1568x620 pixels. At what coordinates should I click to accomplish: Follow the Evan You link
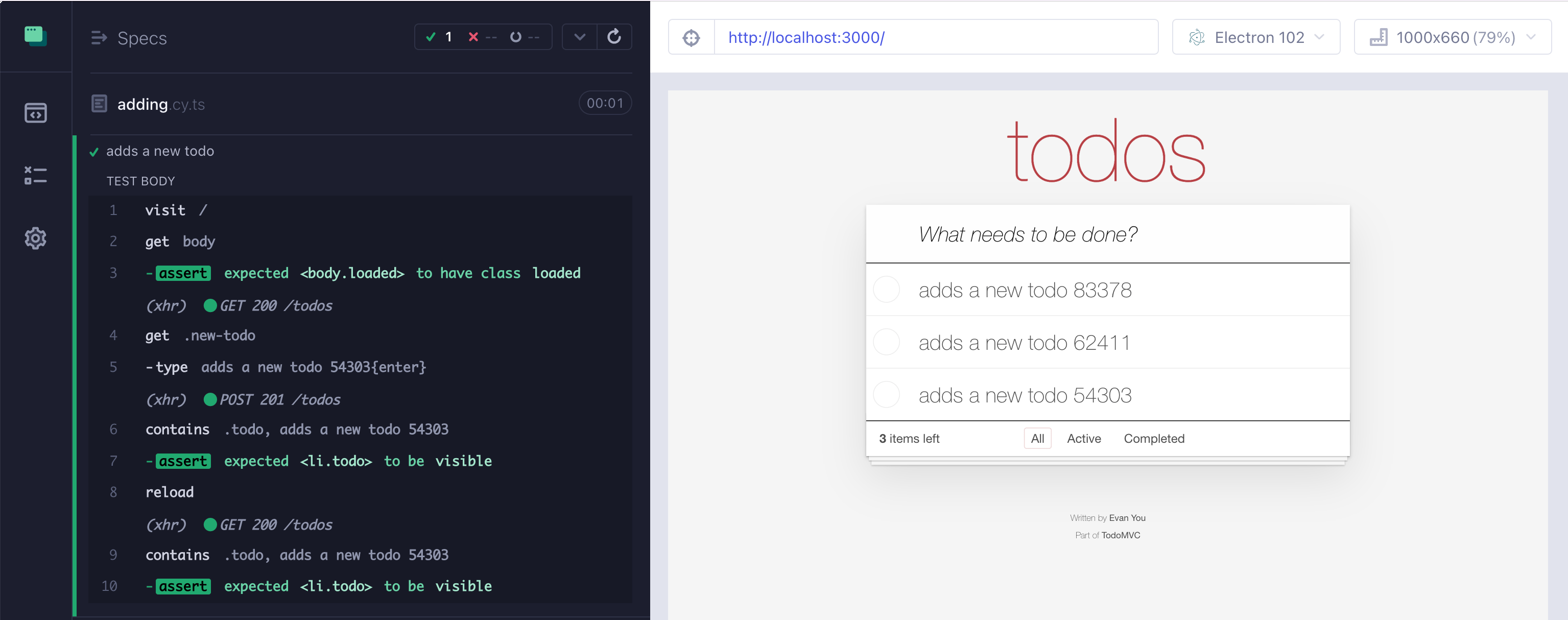coord(1127,518)
